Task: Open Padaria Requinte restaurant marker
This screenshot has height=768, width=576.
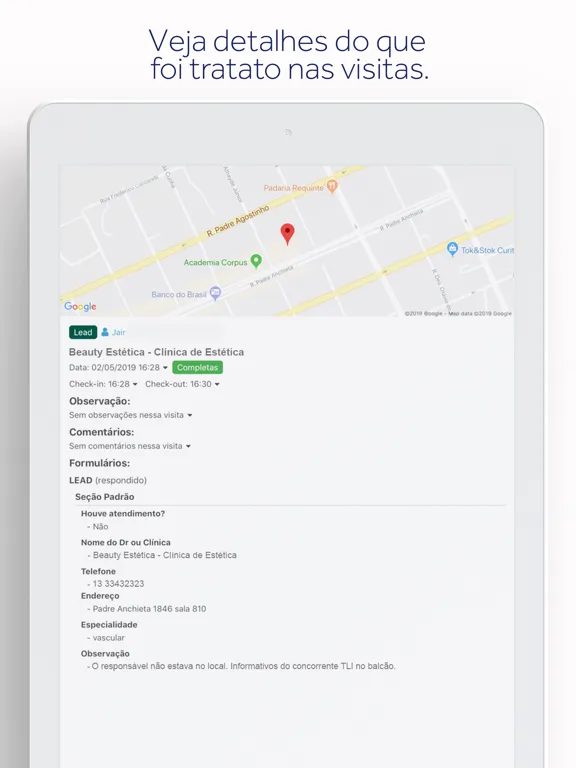Action: point(332,187)
